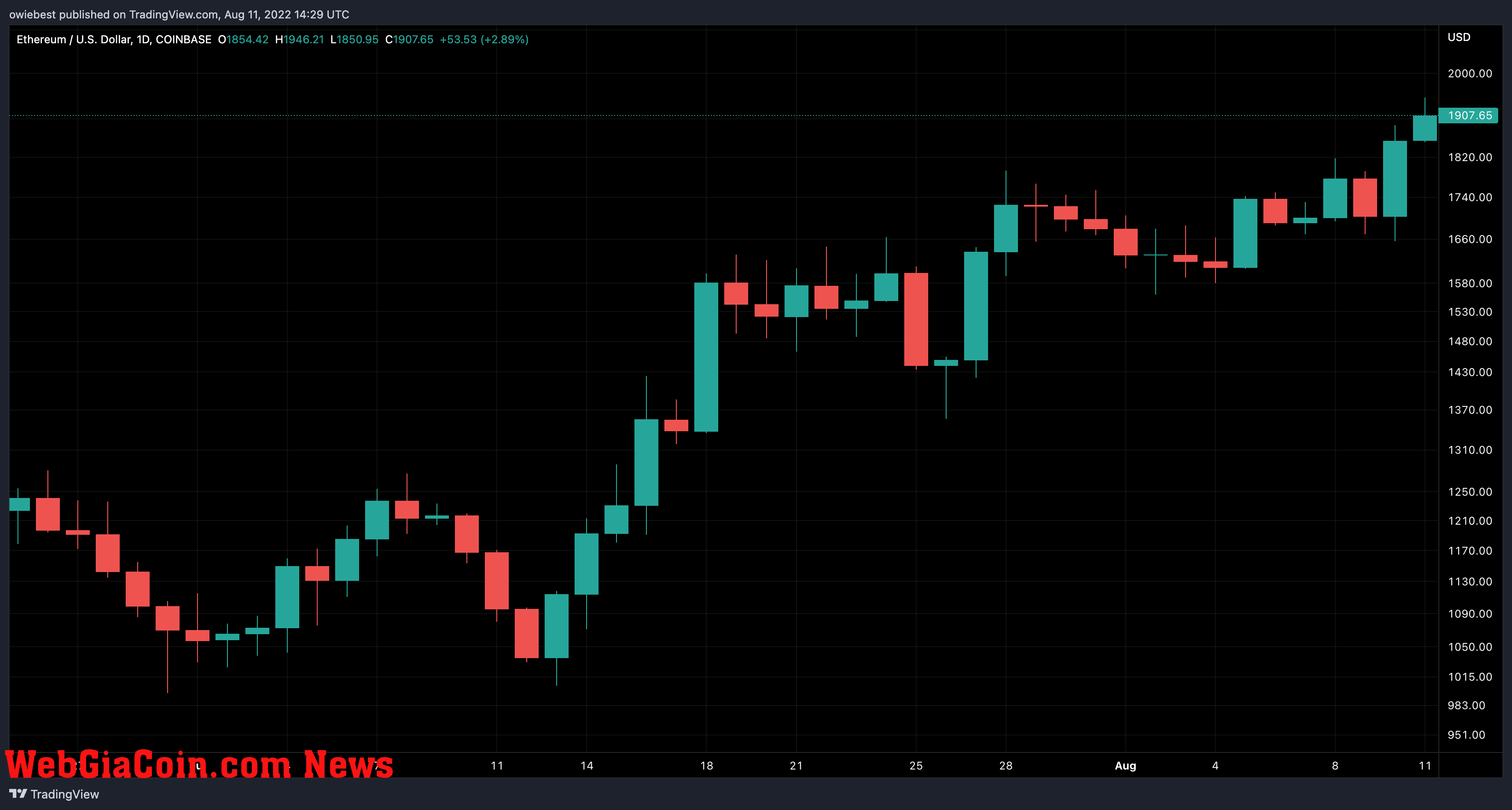The height and width of the screenshot is (810, 1512).
Task: Click the 1170.00 price axis label
Action: (1470, 551)
